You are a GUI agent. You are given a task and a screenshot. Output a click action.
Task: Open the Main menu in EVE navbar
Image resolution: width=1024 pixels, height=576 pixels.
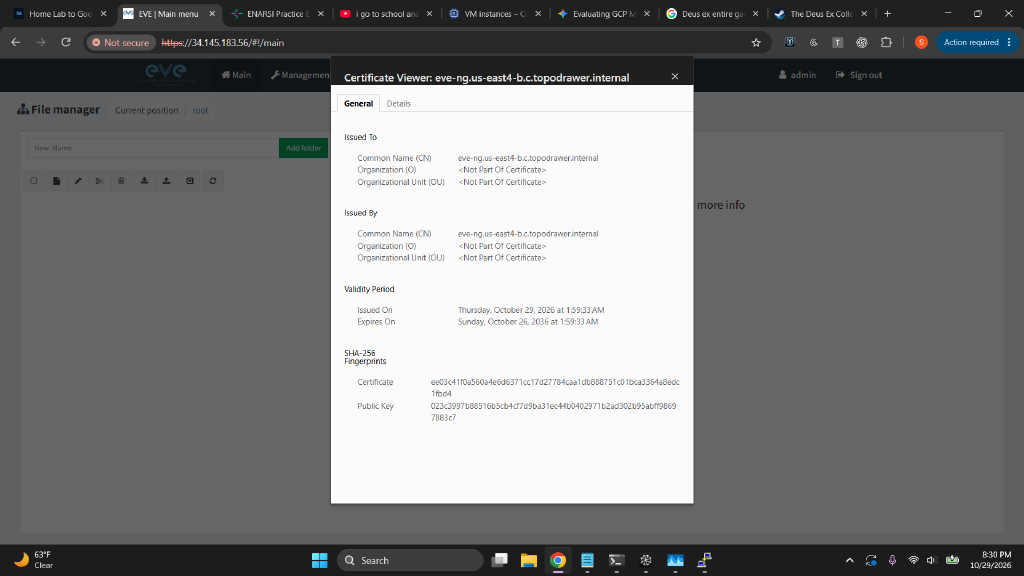(x=236, y=75)
